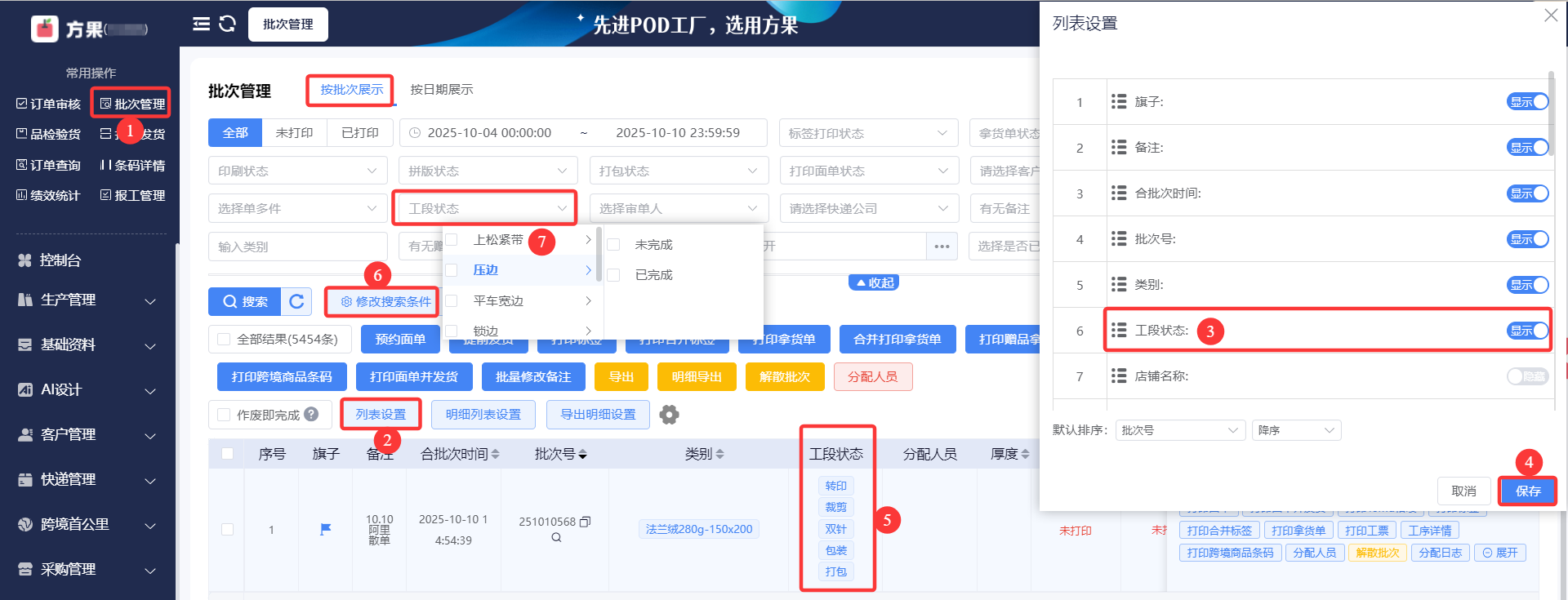Reset search with the refresh icon beside 搜索
This screenshot has width=1568, height=600.
point(296,301)
